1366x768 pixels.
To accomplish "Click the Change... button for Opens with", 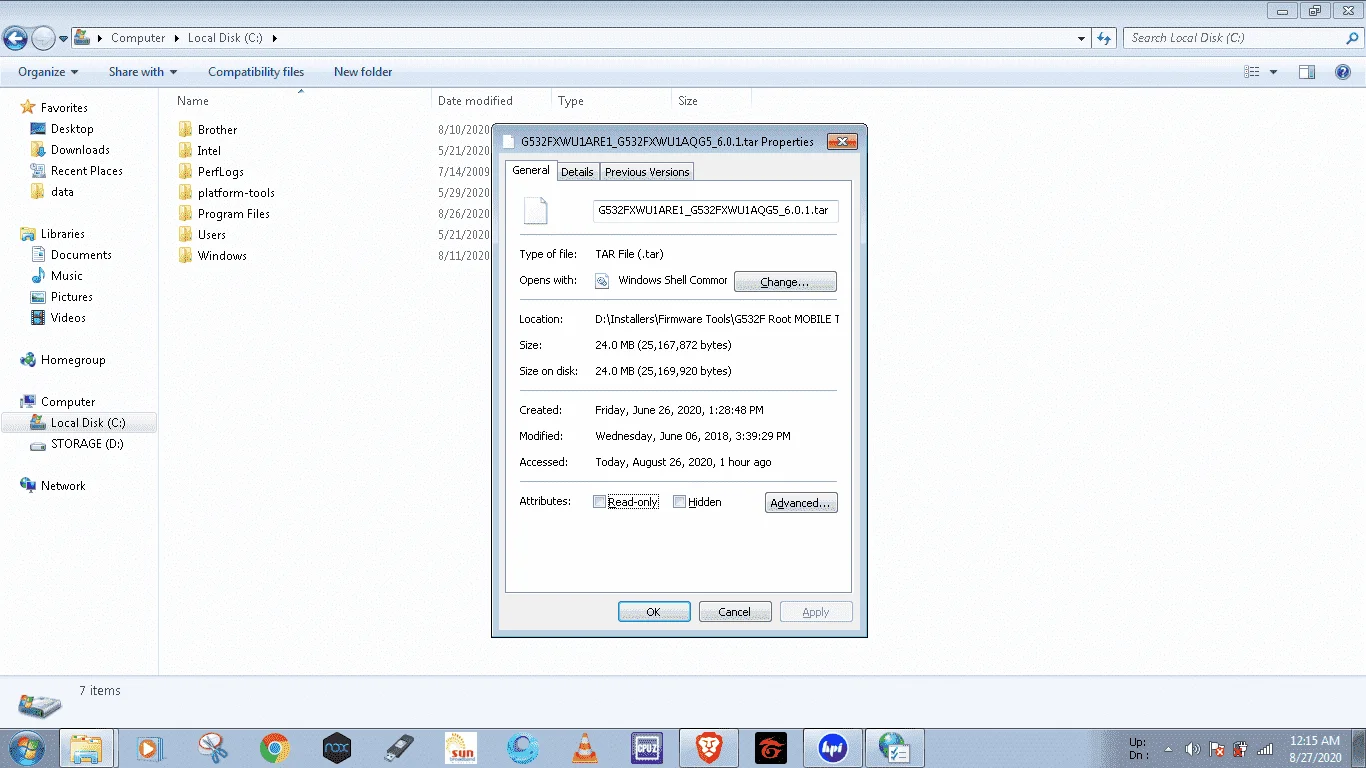I will pos(785,282).
